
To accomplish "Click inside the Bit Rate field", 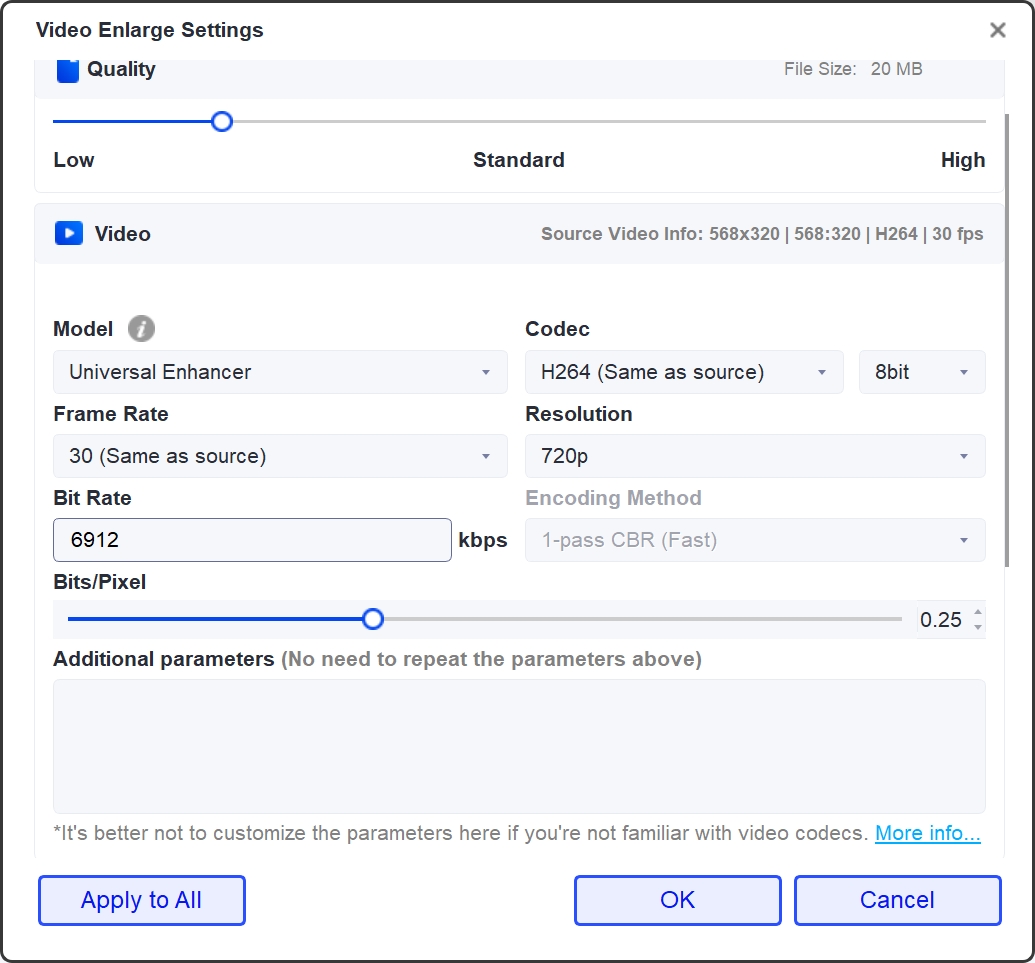I will (x=252, y=539).
